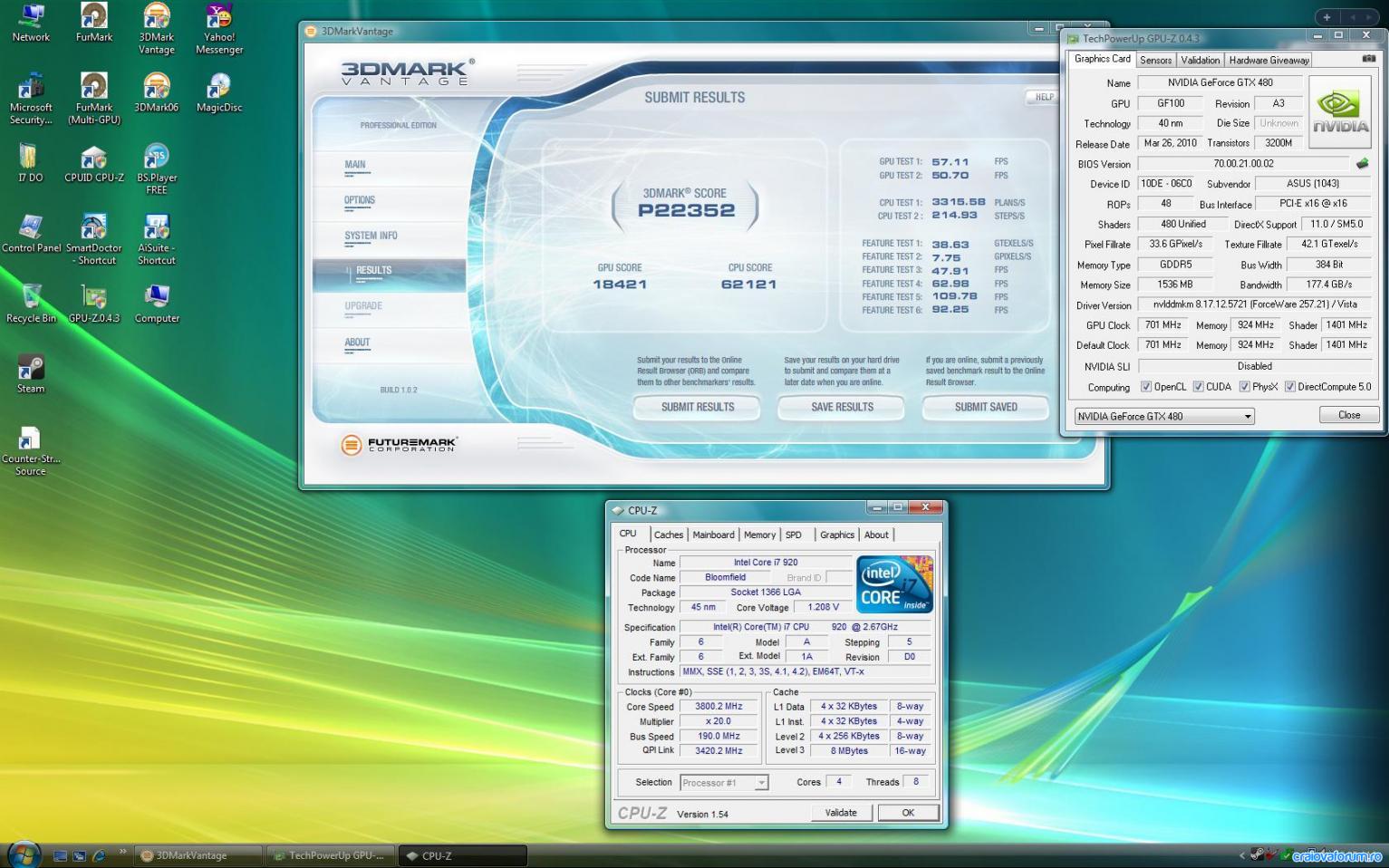1389x868 pixels.
Task: Open AiSuite shortcut on desktop
Action: pyautogui.click(x=157, y=240)
